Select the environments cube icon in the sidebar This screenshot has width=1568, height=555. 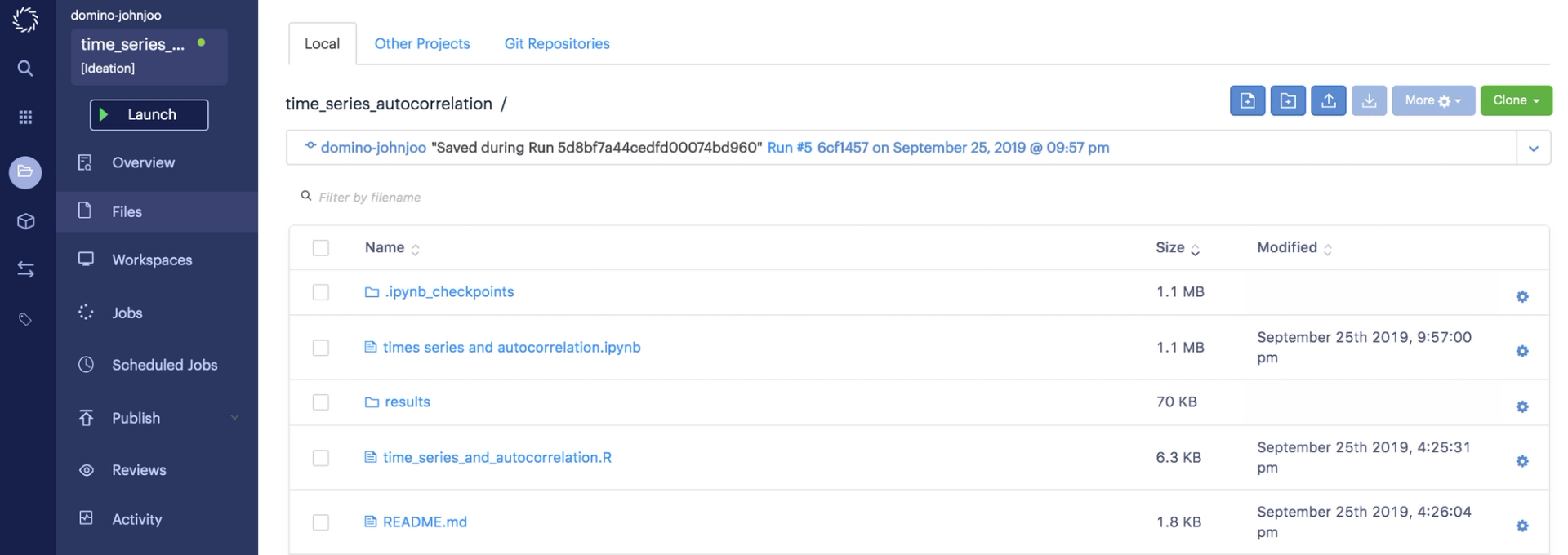24,221
